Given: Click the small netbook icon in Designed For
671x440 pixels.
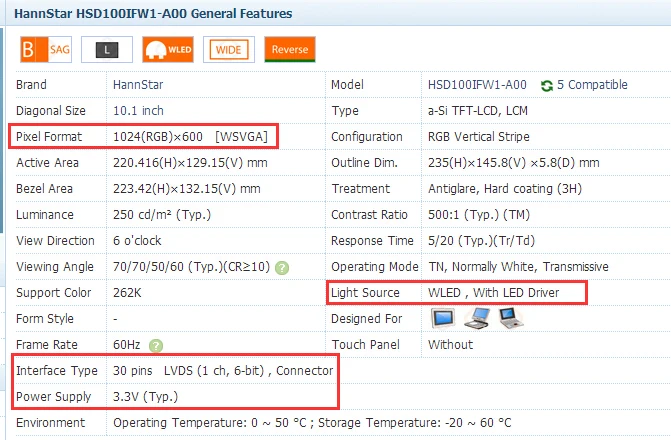Looking at the screenshot, I should [511, 318].
